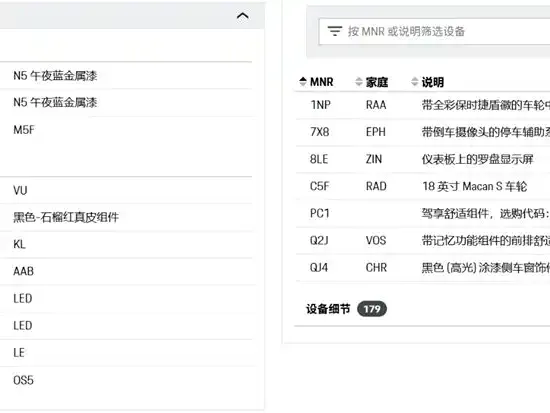This screenshot has height=413, width=550.
Task: Select the 1NP equipment row
Action: click(423, 105)
